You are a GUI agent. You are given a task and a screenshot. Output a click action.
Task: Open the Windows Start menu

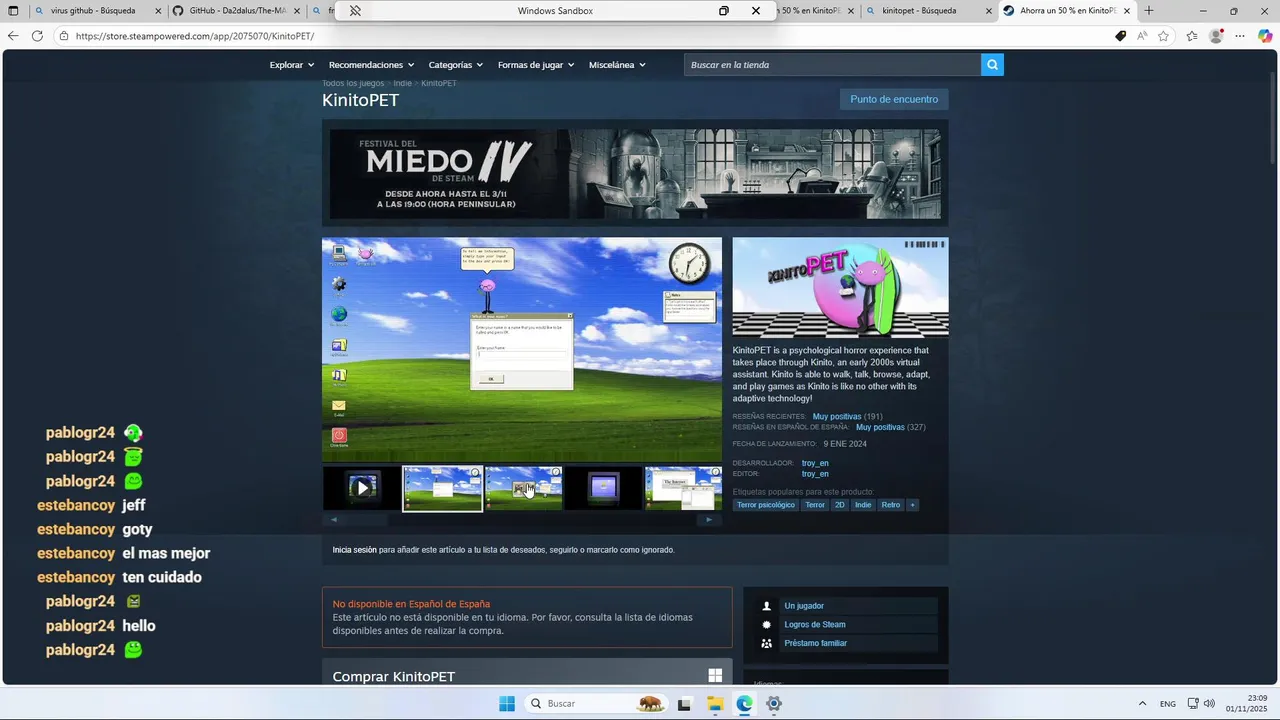[x=507, y=703]
